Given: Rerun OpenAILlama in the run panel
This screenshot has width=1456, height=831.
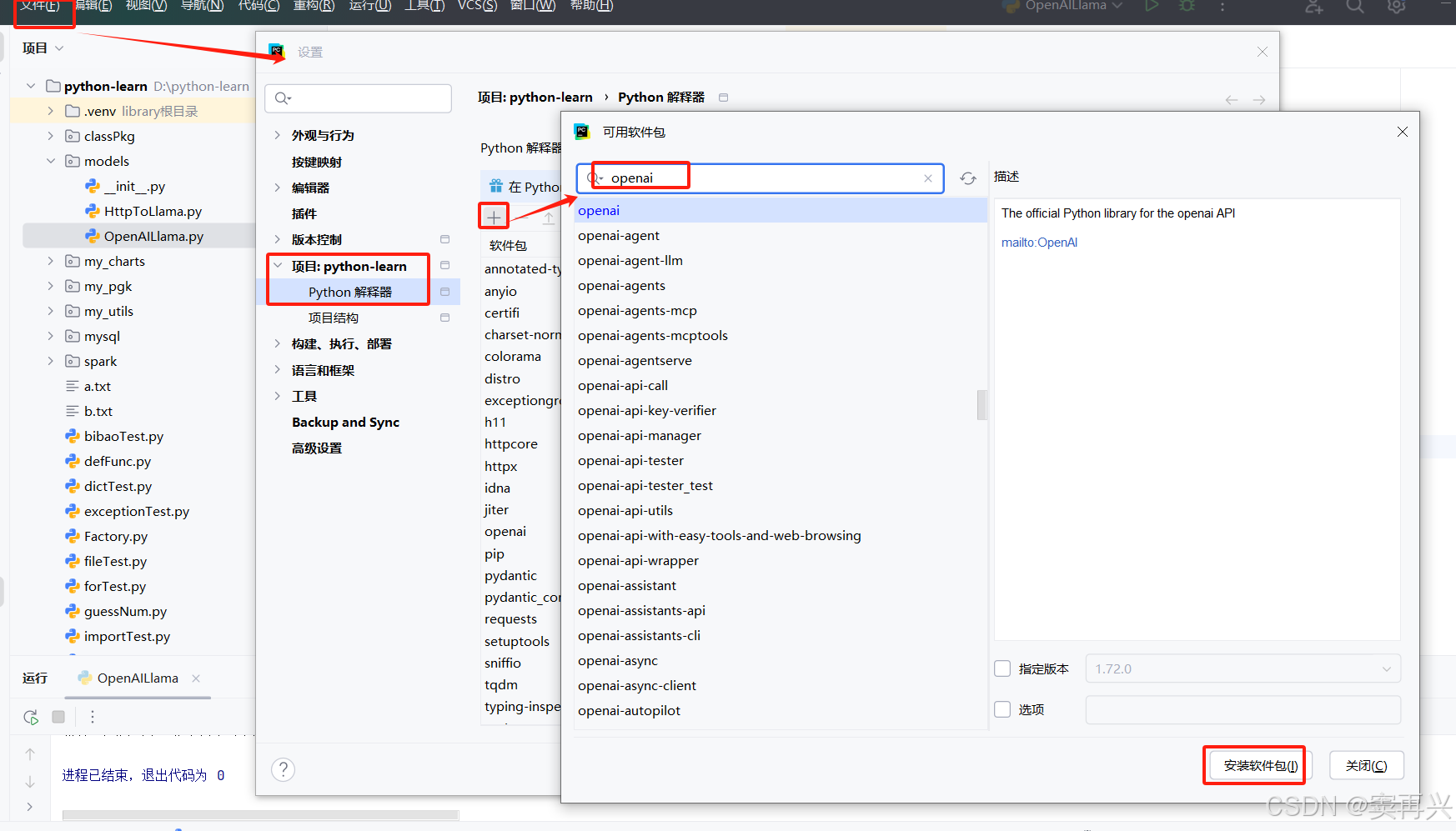Looking at the screenshot, I should (31, 717).
